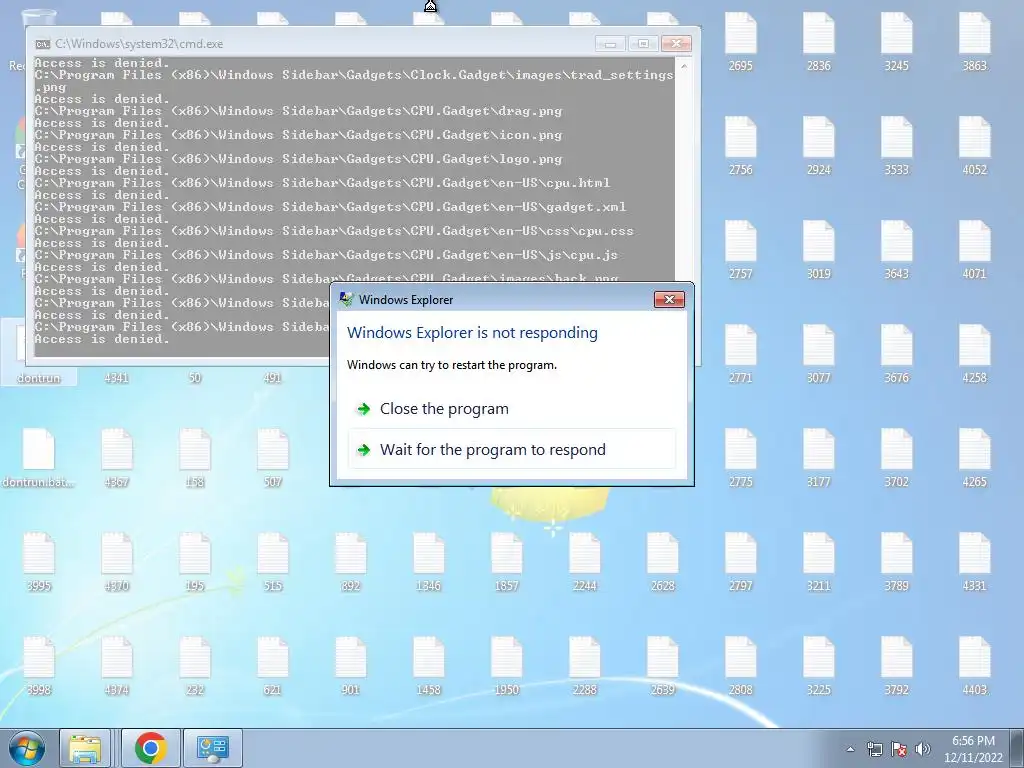Select desktop file 2244
1024x768 pixels.
tap(584, 562)
